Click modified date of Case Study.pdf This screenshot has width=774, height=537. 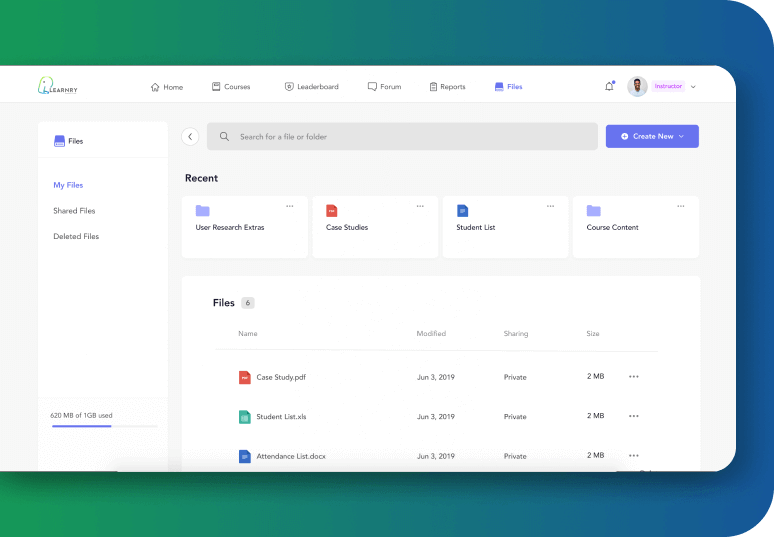(x=436, y=377)
